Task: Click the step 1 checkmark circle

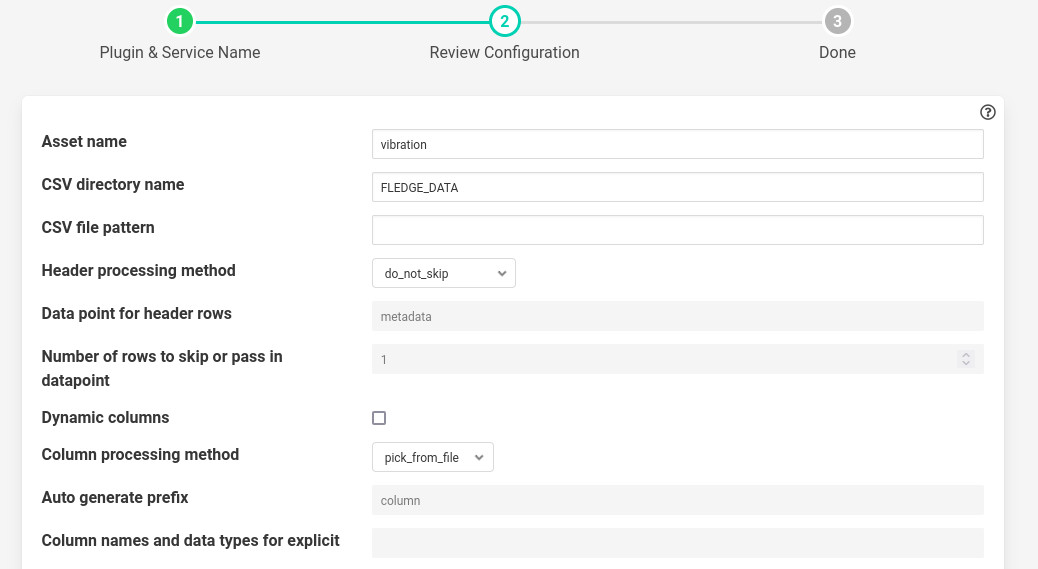Action: click(179, 21)
